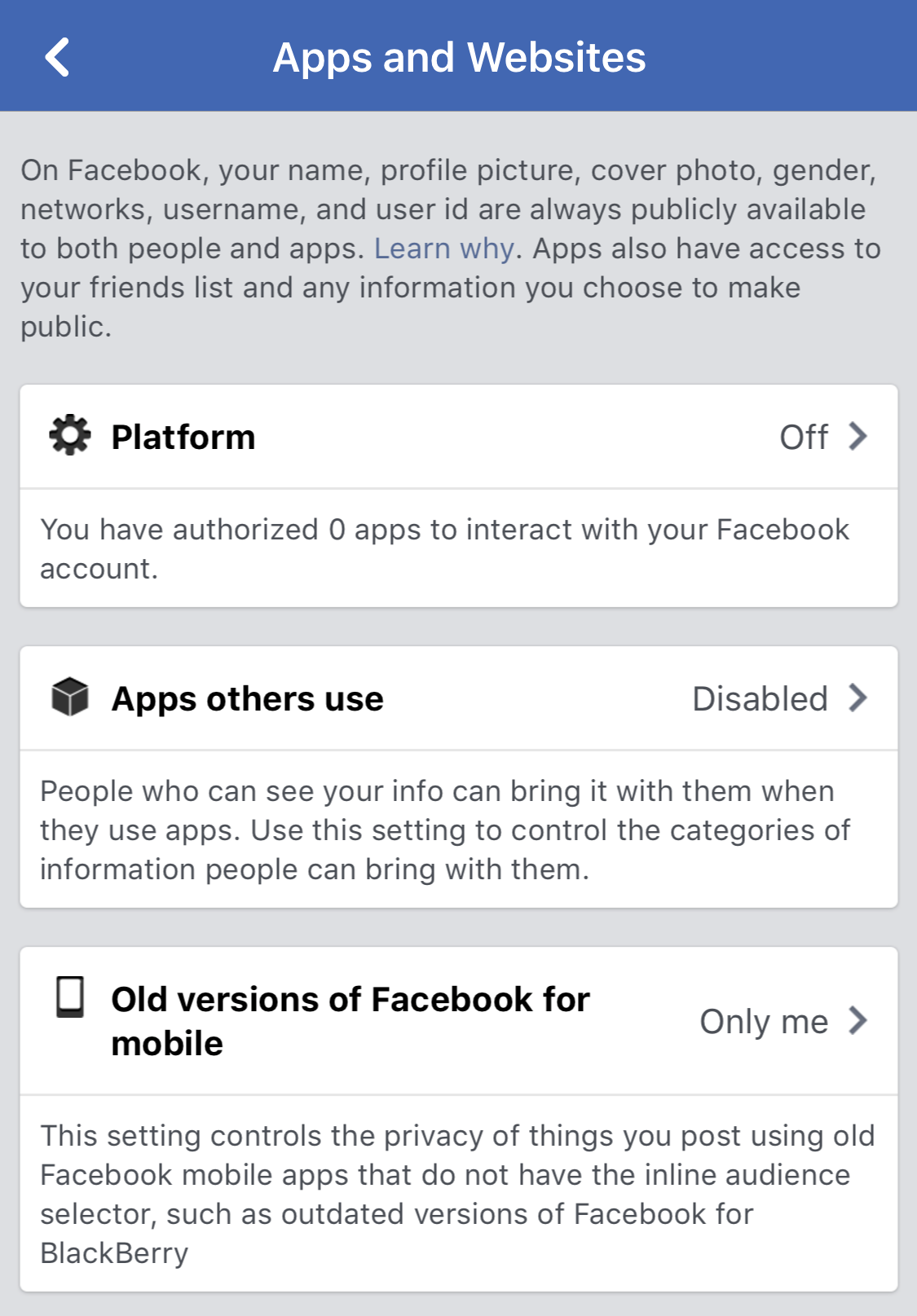Expand Apps others use chevron
This screenshot has width=917, height=1316.
857,698
